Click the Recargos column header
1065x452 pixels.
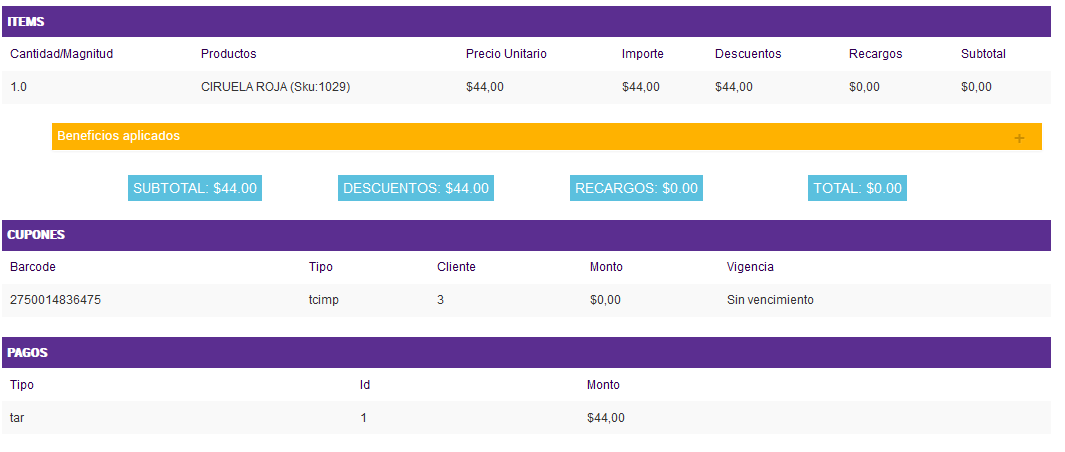(x=875, y=54)
